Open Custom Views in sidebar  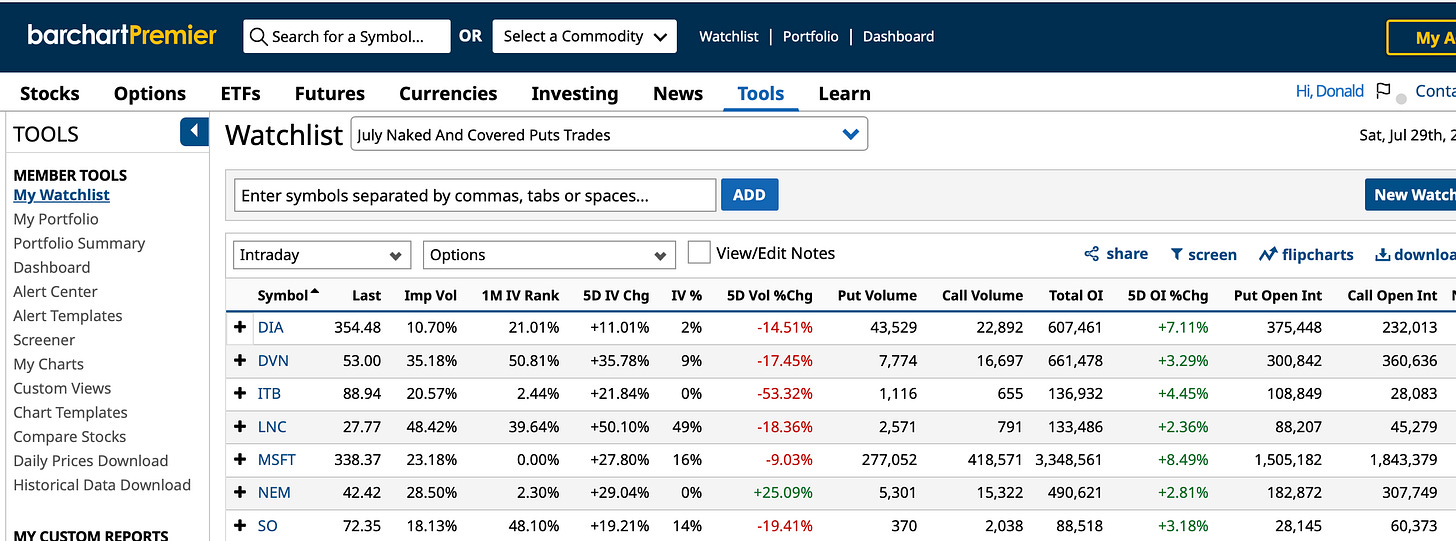click(62, 388)
